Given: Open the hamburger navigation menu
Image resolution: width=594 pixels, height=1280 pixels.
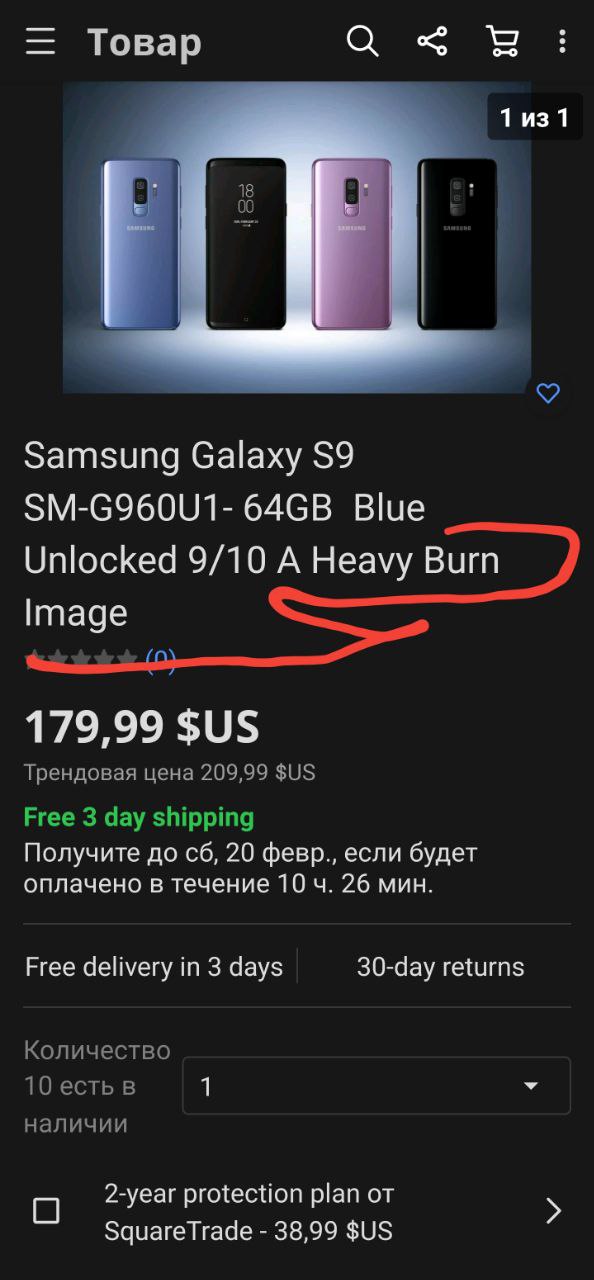Looking at the screenshot, I should click(40, 42).
